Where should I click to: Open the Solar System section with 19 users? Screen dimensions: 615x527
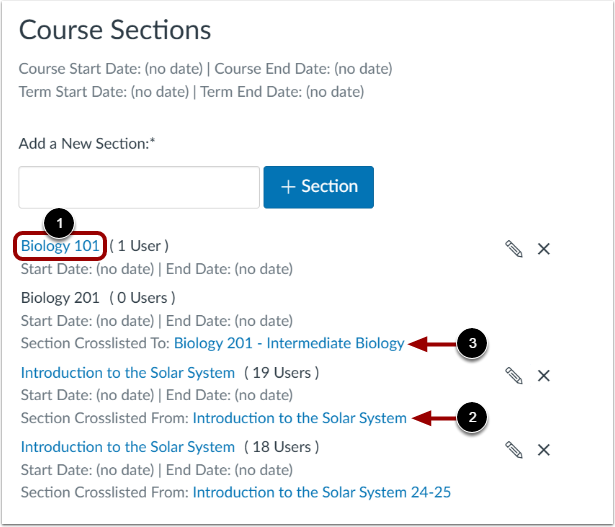coord(127,373)
